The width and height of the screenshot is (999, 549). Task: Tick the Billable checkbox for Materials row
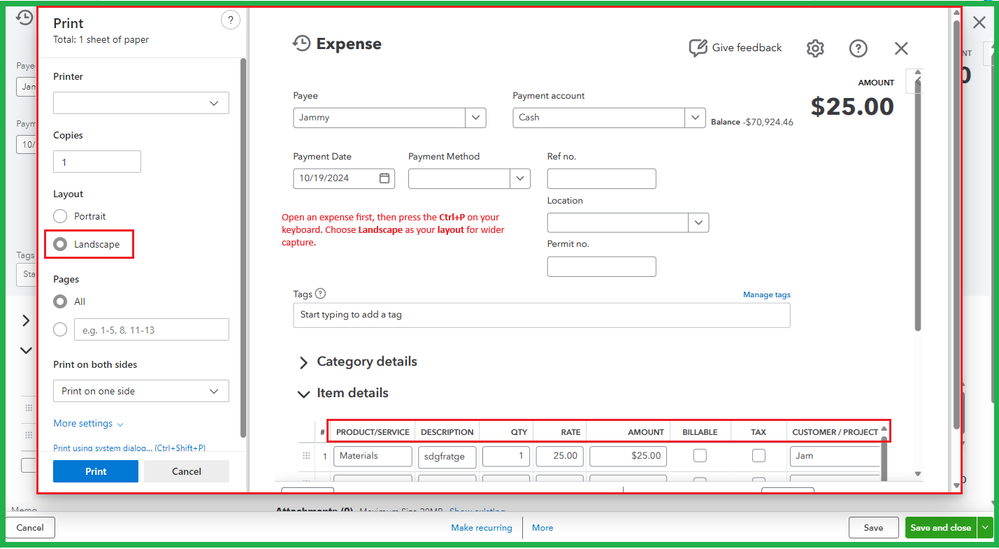(x=700, y=456)
